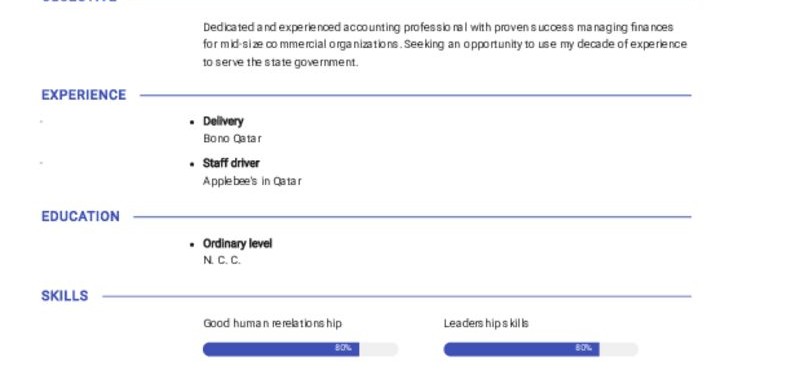Click the EXPERIENCE section heading
The width and height of the screenshot is (791, 370).
(84, 95)
